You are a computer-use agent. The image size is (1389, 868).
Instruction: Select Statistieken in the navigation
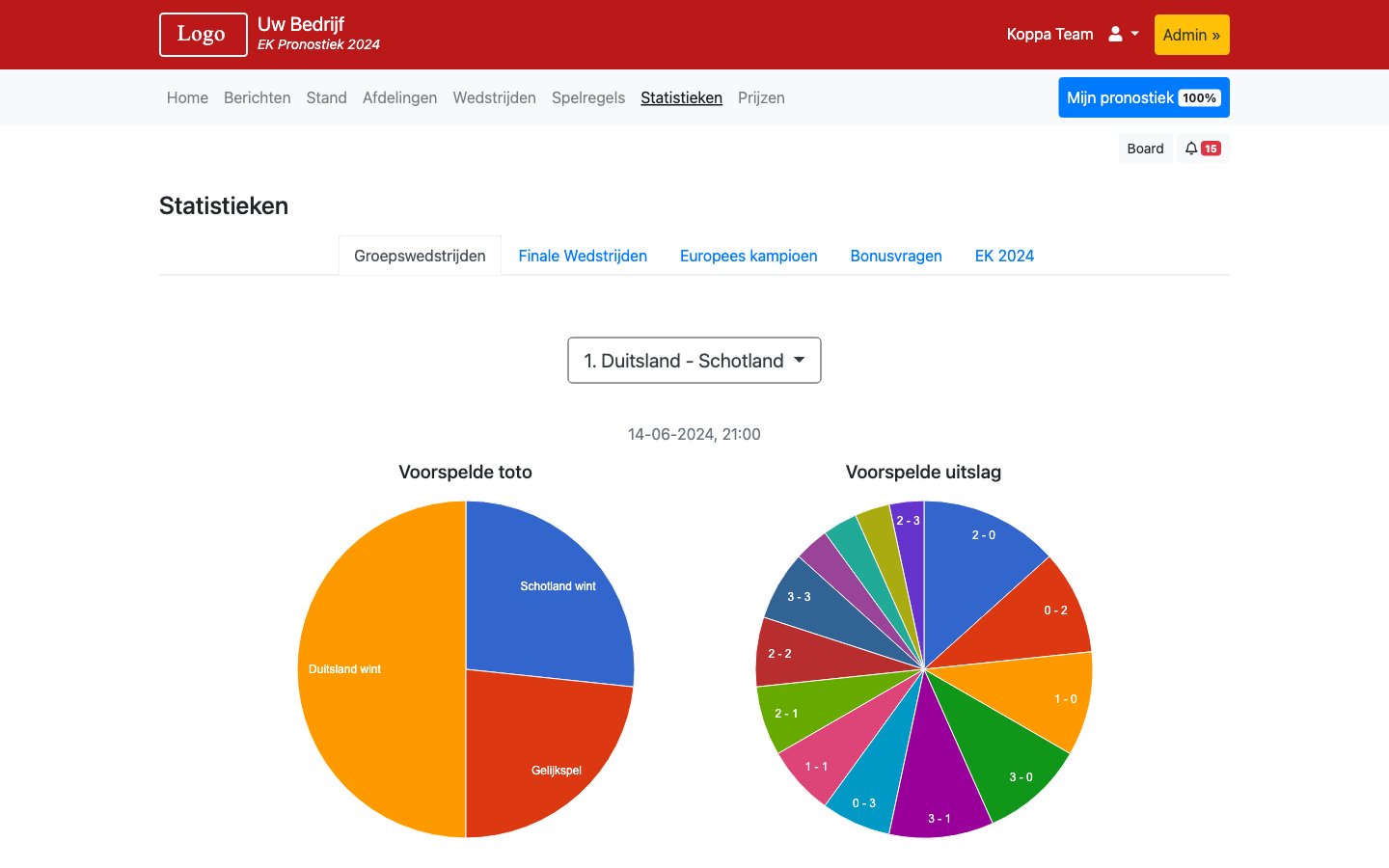pyautogui.click(x=682, y=97)
